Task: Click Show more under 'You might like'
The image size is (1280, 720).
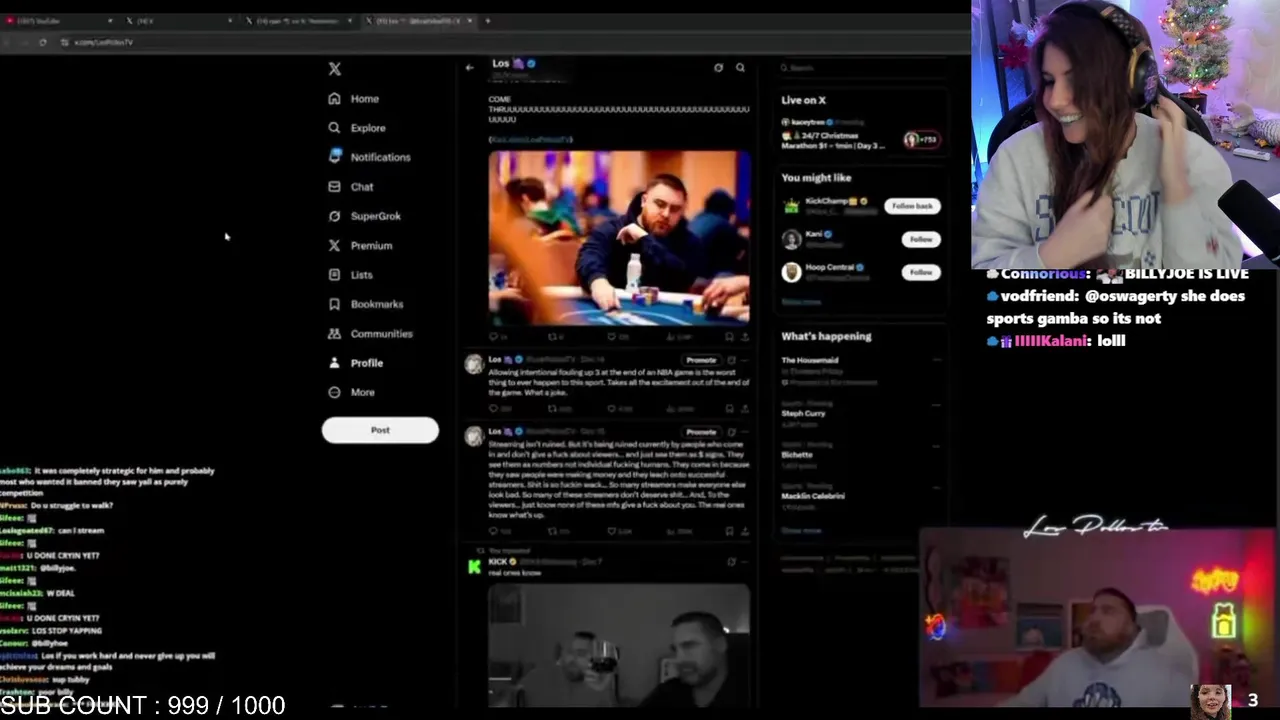Action: [801, 301]
